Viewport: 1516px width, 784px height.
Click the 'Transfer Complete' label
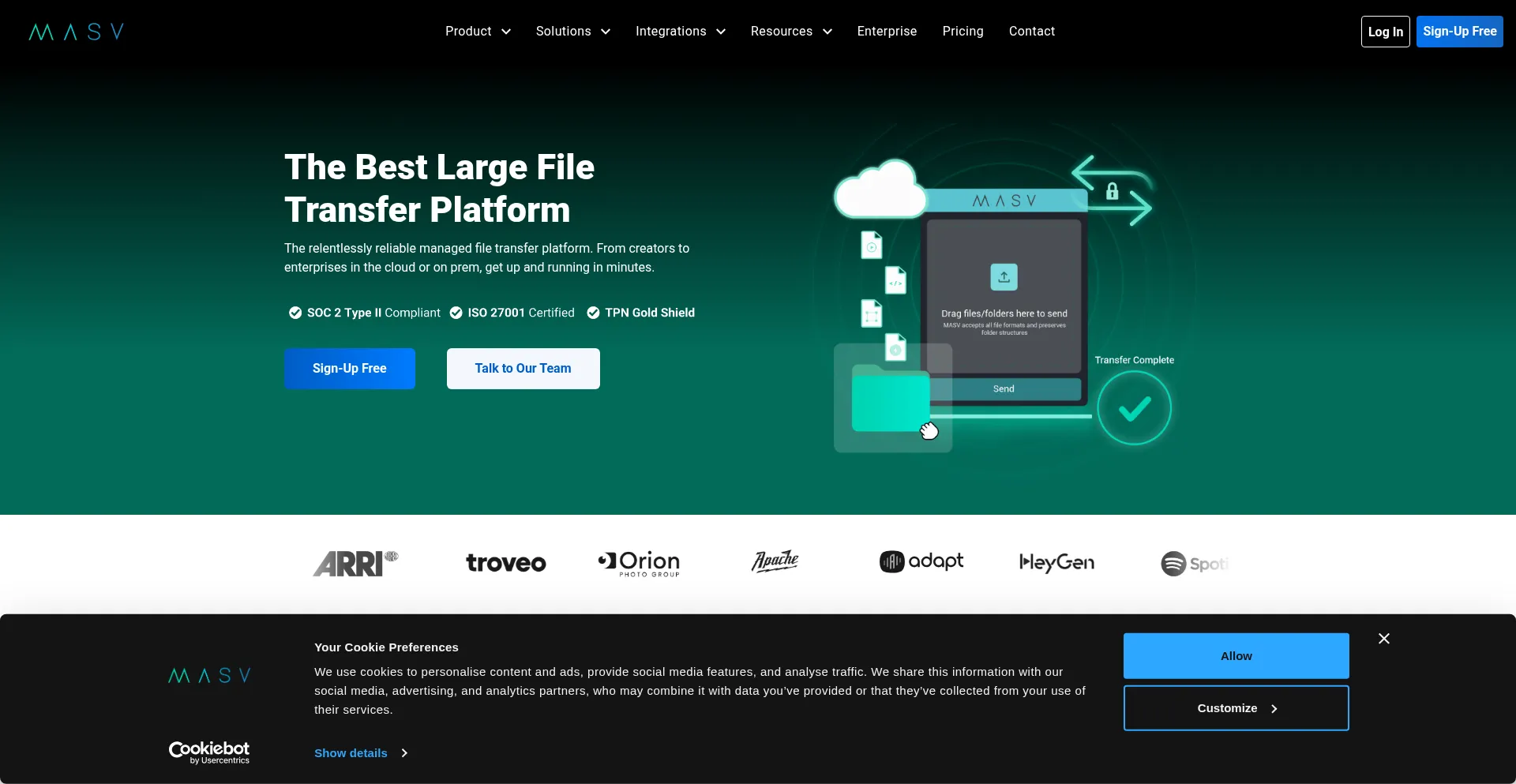[x=1134, y=360]
